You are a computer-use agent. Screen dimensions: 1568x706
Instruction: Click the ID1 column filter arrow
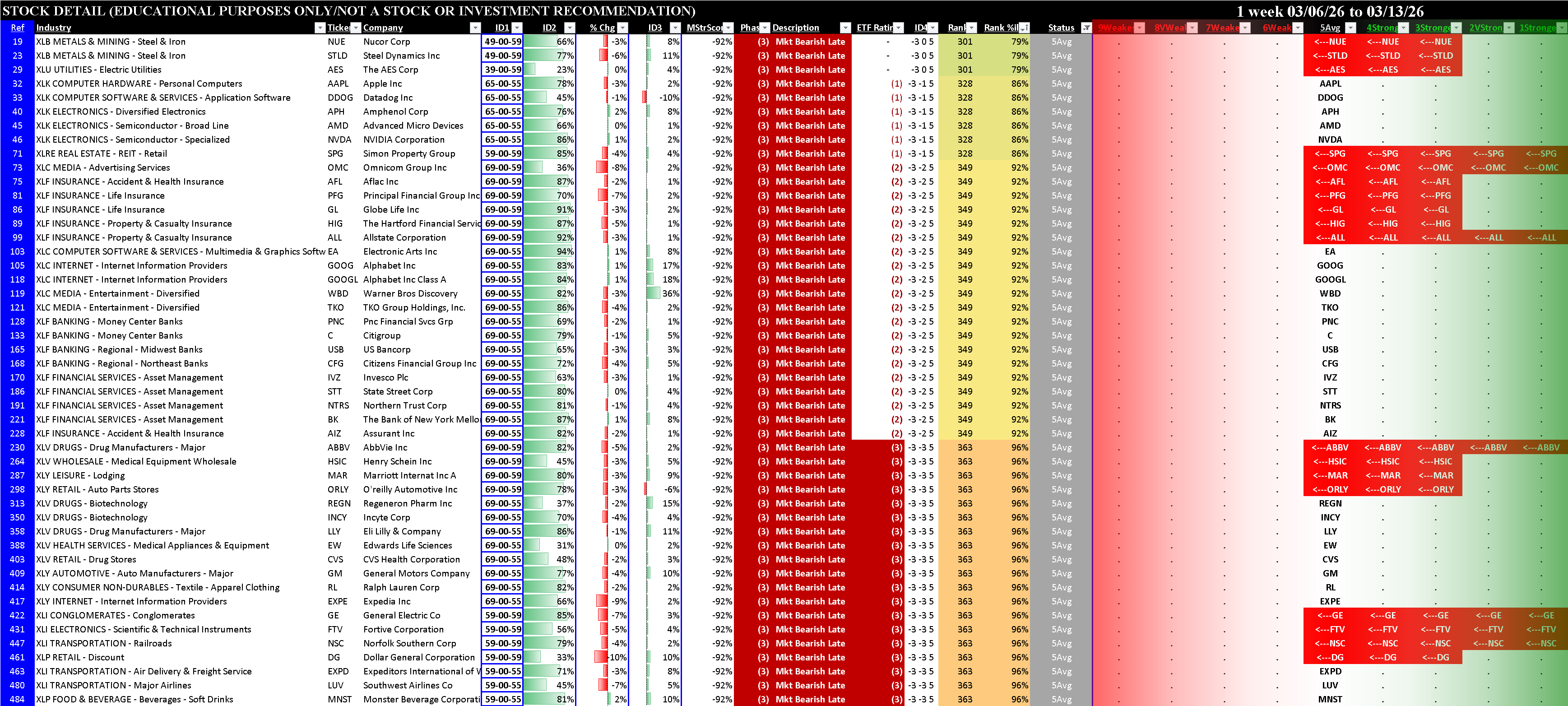(517, 28)
